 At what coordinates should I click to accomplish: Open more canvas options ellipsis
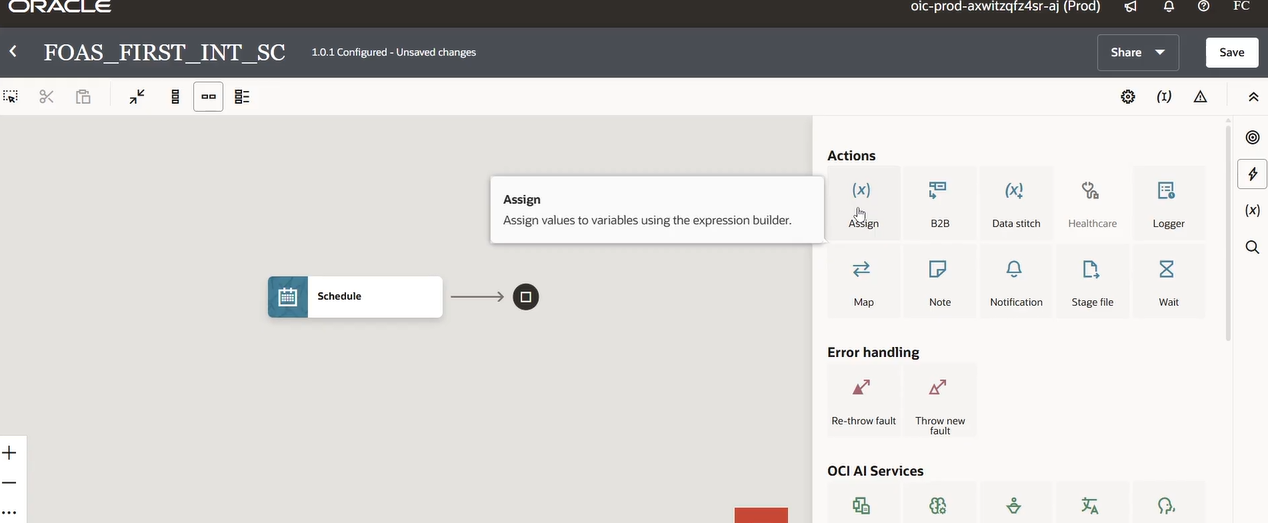(9, 512)
